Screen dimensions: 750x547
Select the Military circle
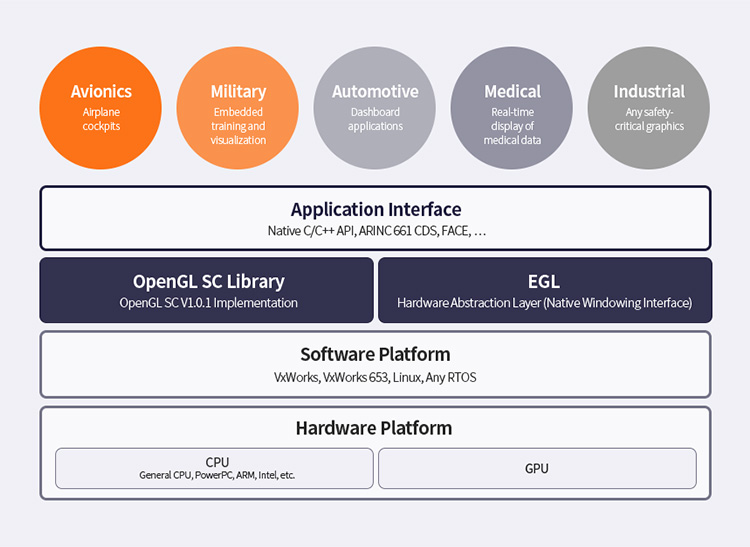click(x=238, y=108)
